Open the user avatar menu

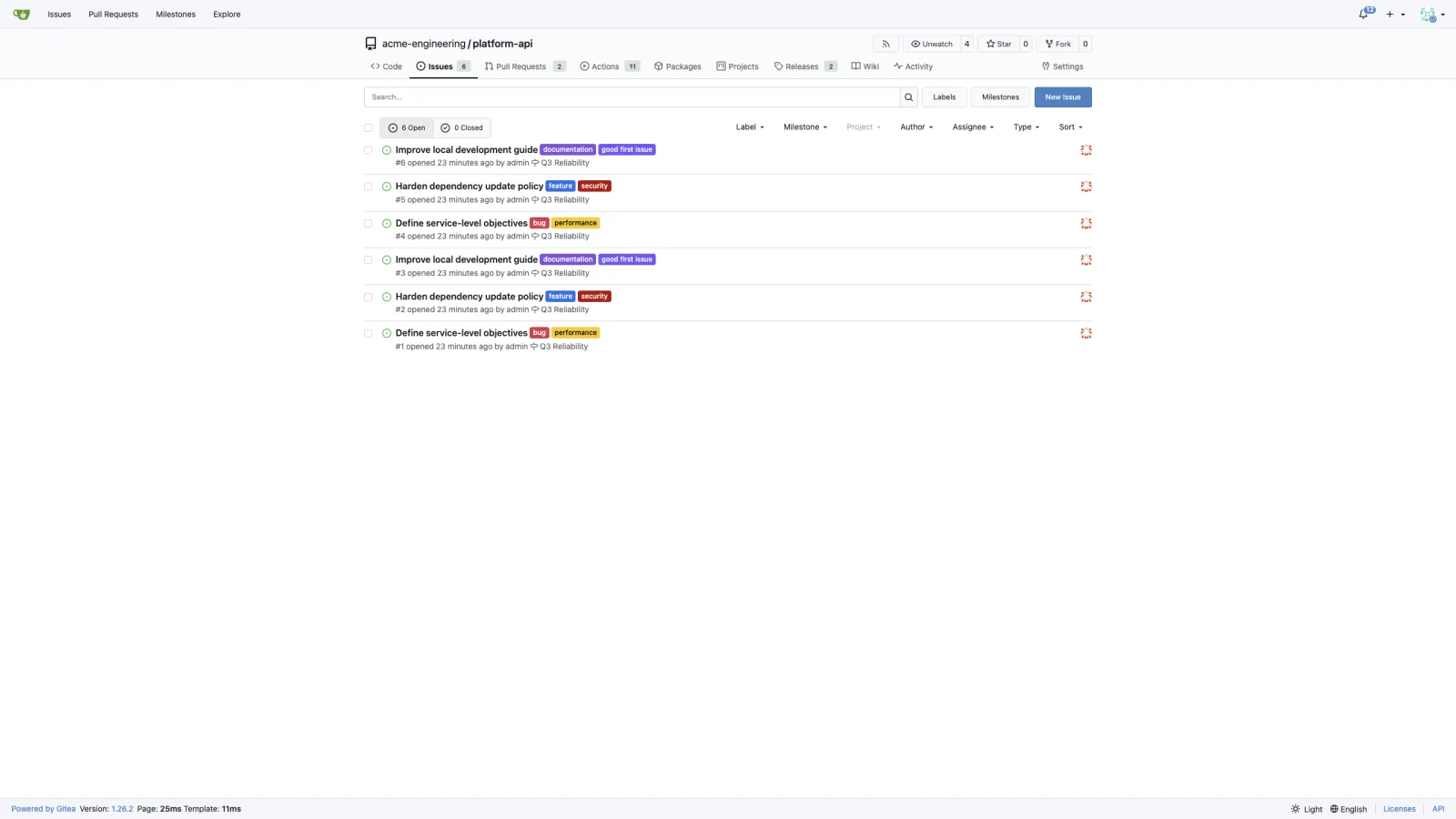tap(1431, 15)
